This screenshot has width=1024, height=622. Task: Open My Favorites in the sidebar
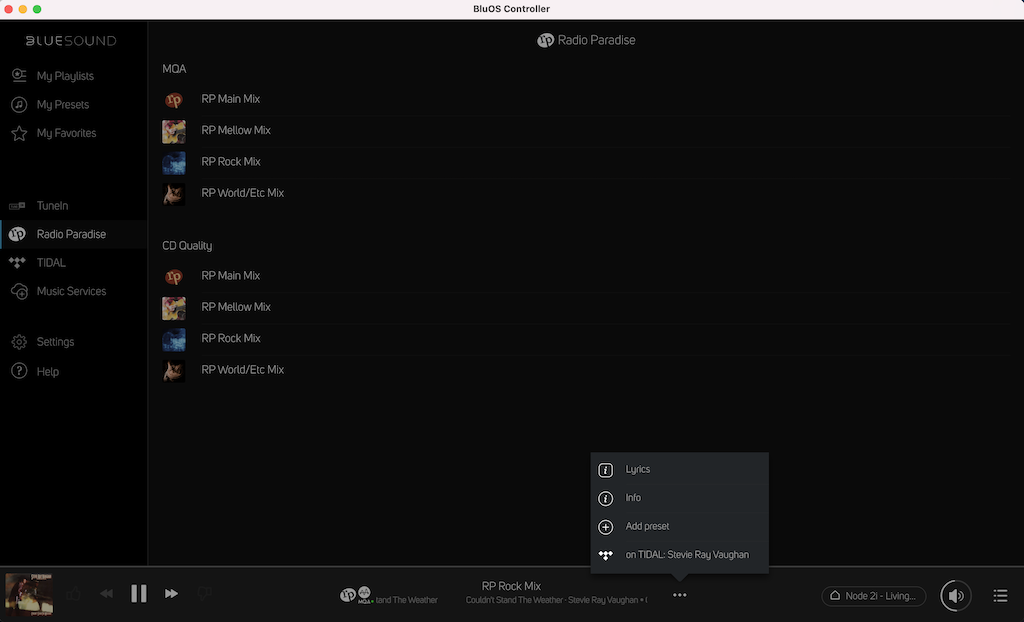click(73, 133)
